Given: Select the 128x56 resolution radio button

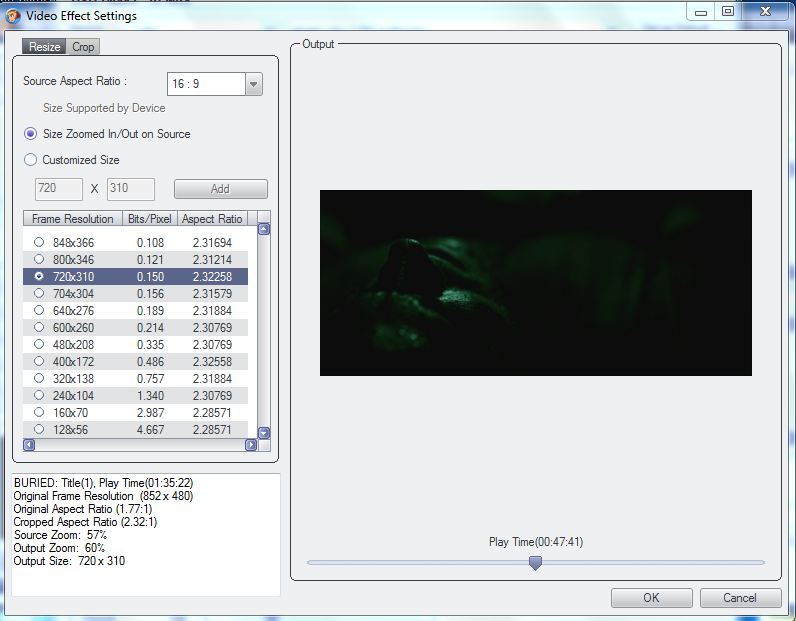Looking at the screenshot, I should (39, 430).
